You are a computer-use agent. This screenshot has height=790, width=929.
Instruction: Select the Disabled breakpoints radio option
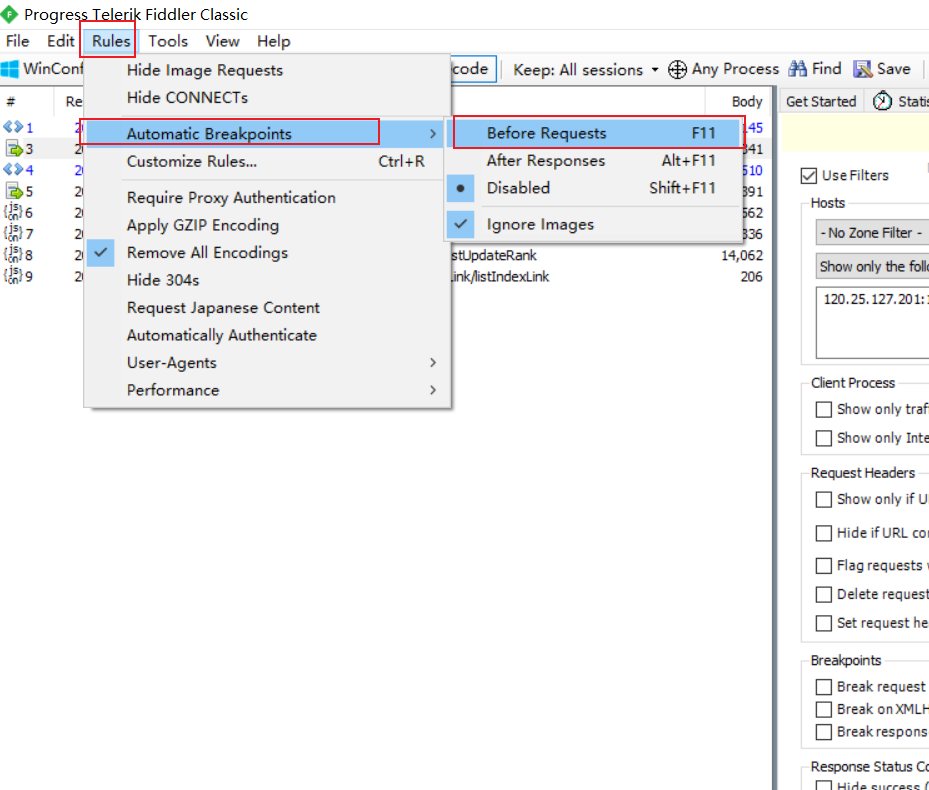pyautogui.click(x=518, y=188)
